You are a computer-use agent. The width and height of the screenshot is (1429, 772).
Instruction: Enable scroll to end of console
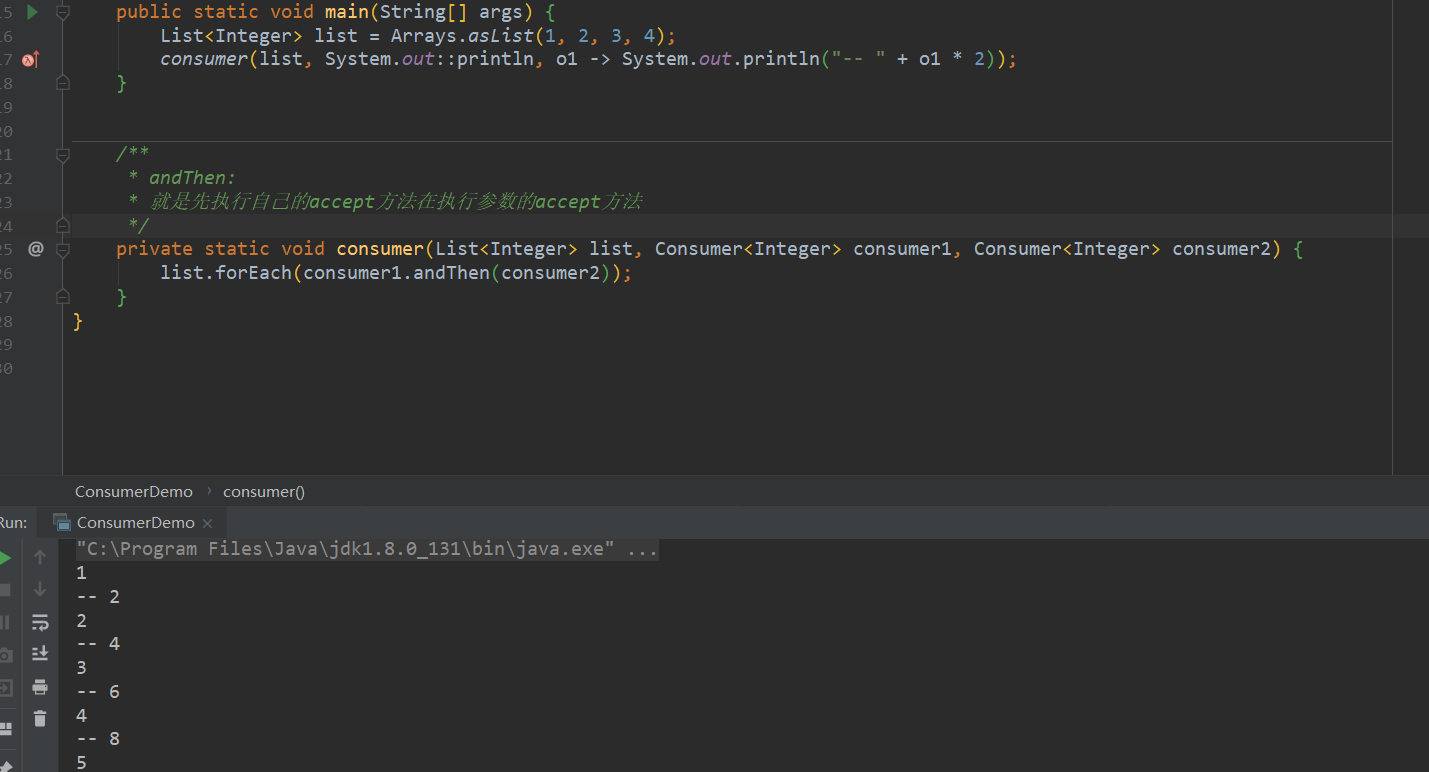pyautogui.click(x=40, y=654)
